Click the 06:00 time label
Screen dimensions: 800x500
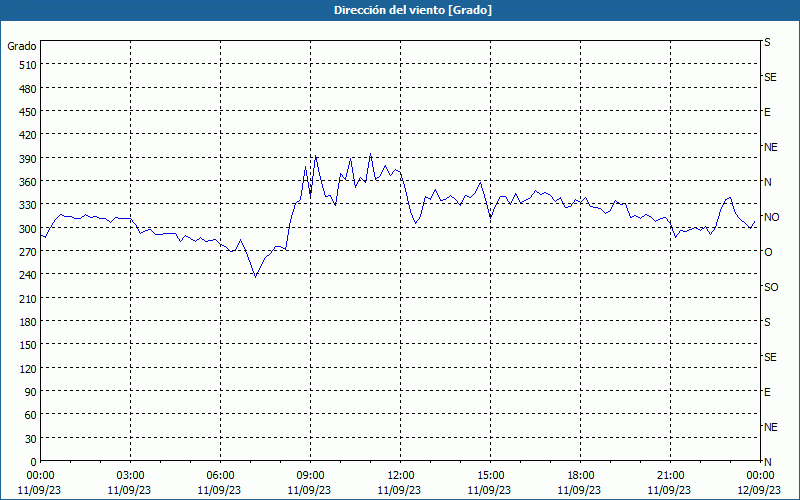(x=220, y=476)
